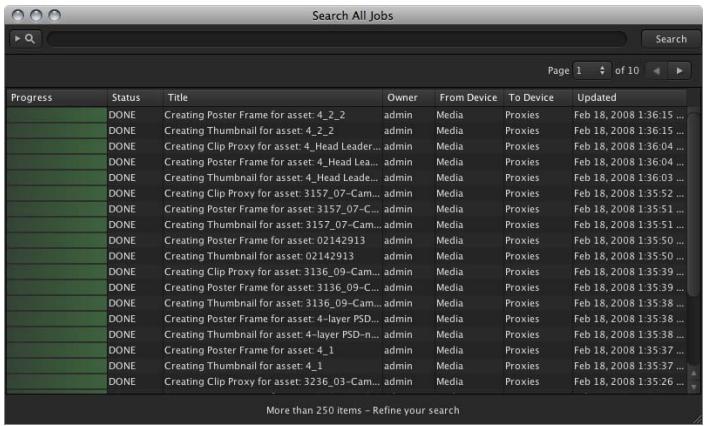Click progress bar of Thumbnail 02142913 job
The width and height of the screenshot is (704, 426).
point(57,256)
